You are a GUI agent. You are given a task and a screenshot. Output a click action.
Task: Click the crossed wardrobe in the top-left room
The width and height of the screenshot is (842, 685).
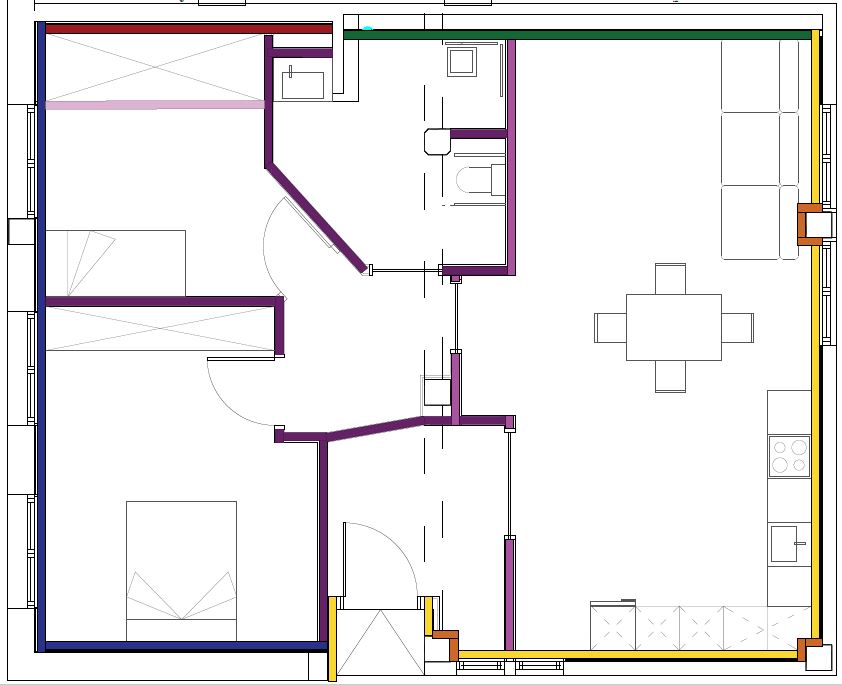pos(154,66)
